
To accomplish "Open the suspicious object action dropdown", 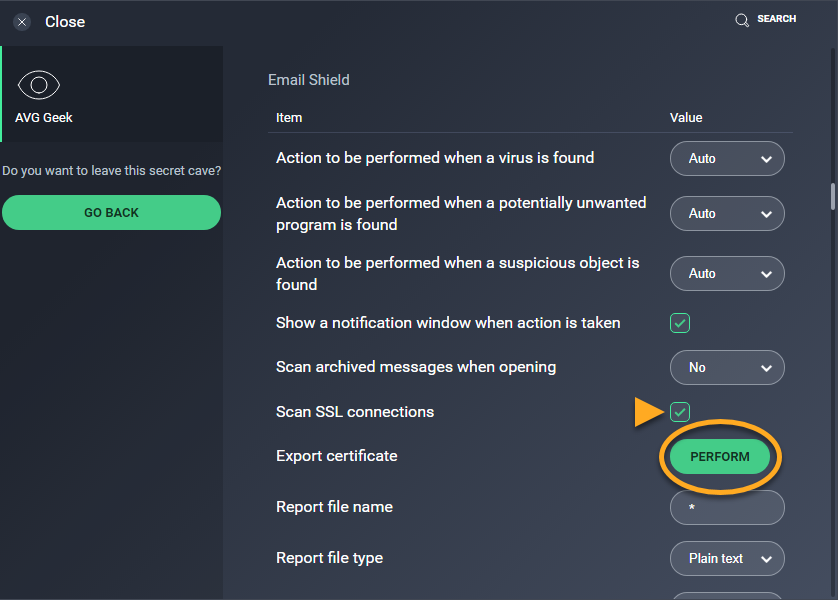I will 727,273.
